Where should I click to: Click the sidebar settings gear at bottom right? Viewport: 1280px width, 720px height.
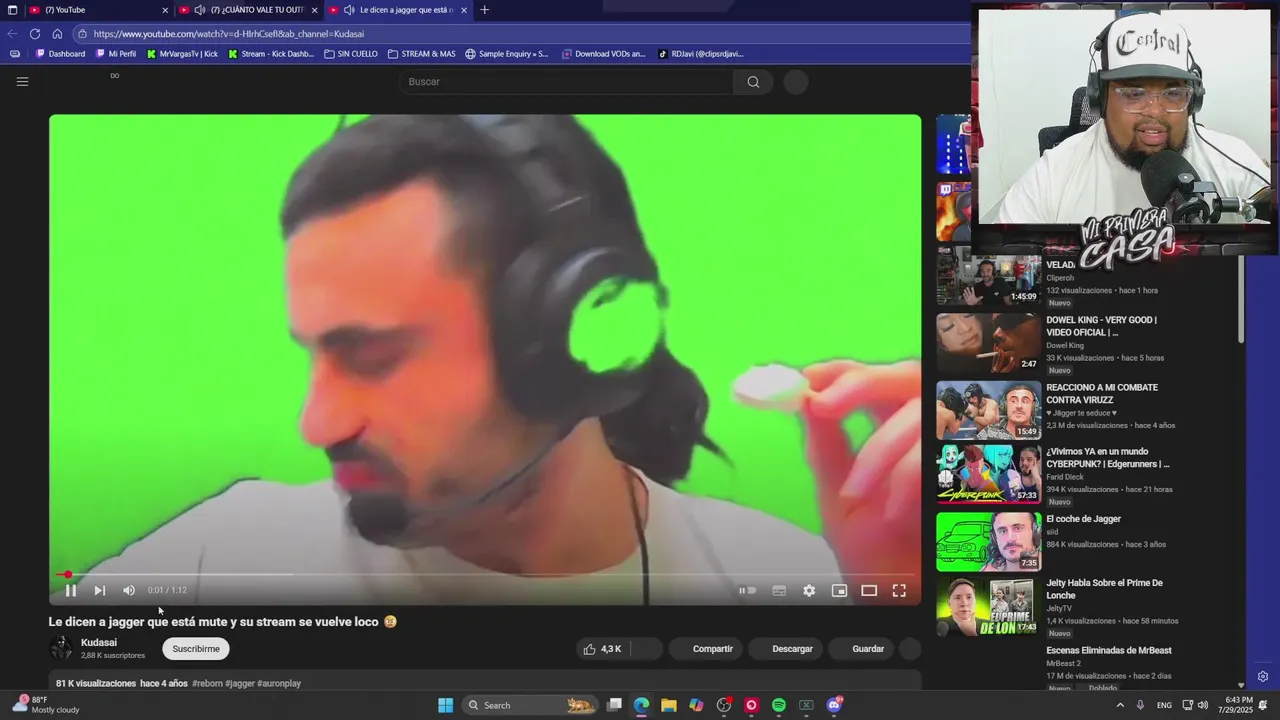click(1263, 677)
